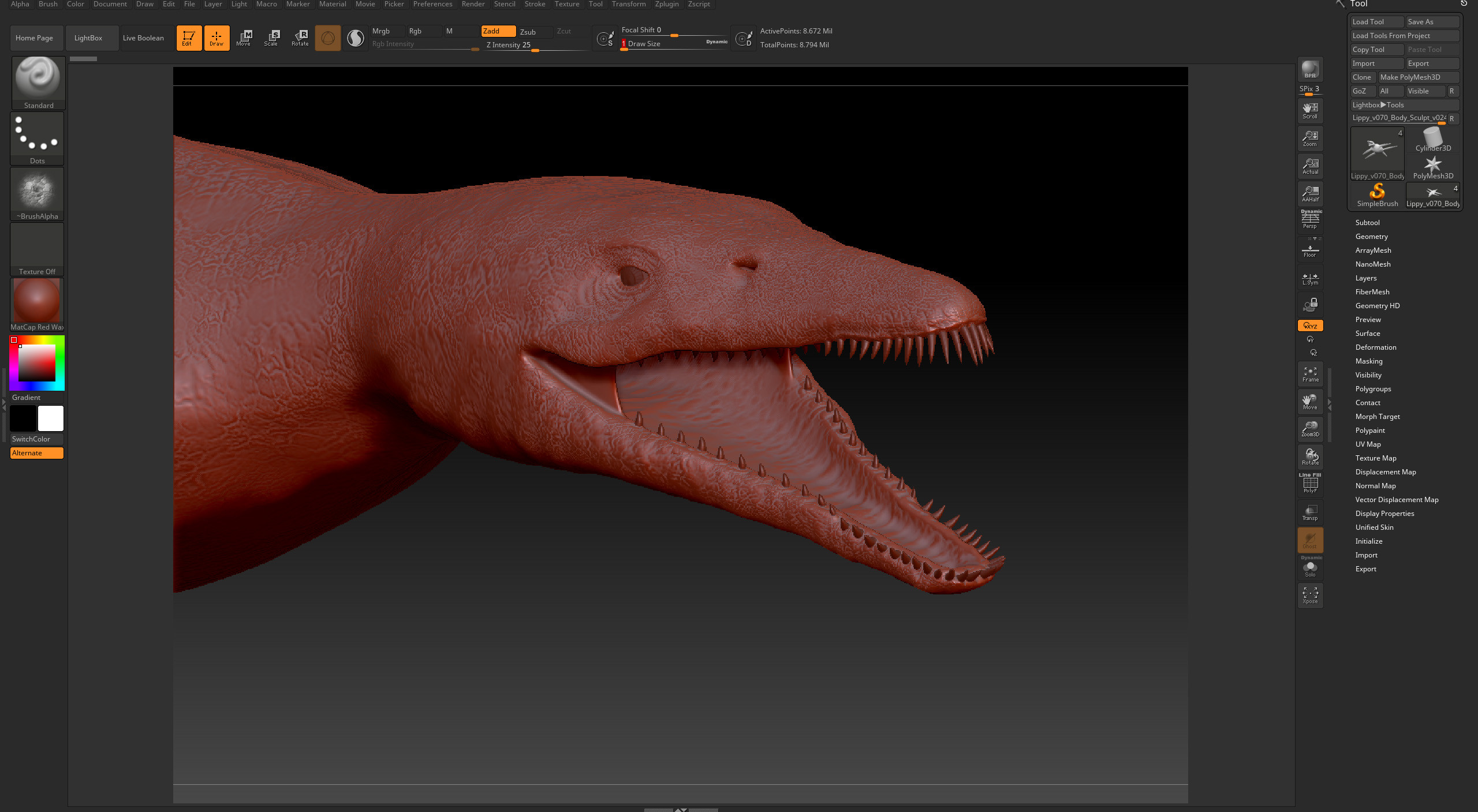Expand the Displacement Map section

coord(1385,472)
